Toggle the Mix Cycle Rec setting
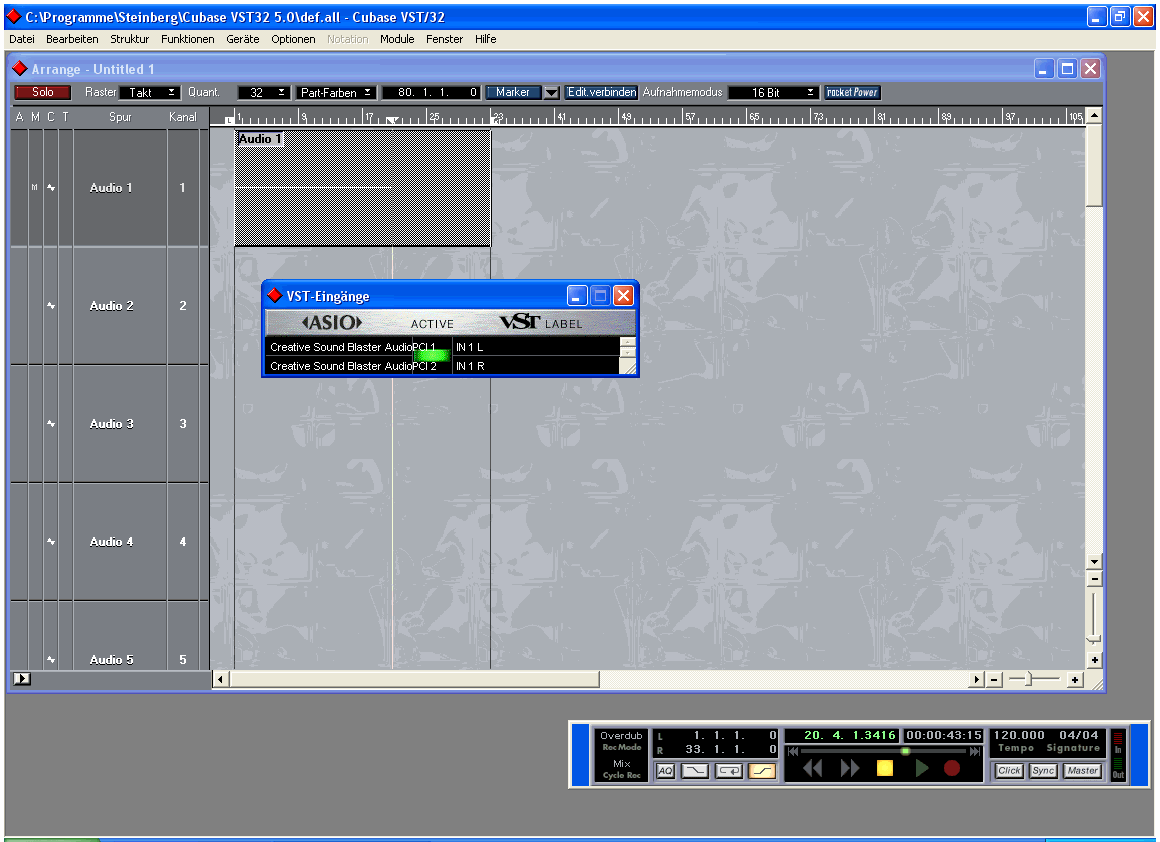Image resolution: width=1160 pixels, height=842 pixels. (x=621, y=769)
